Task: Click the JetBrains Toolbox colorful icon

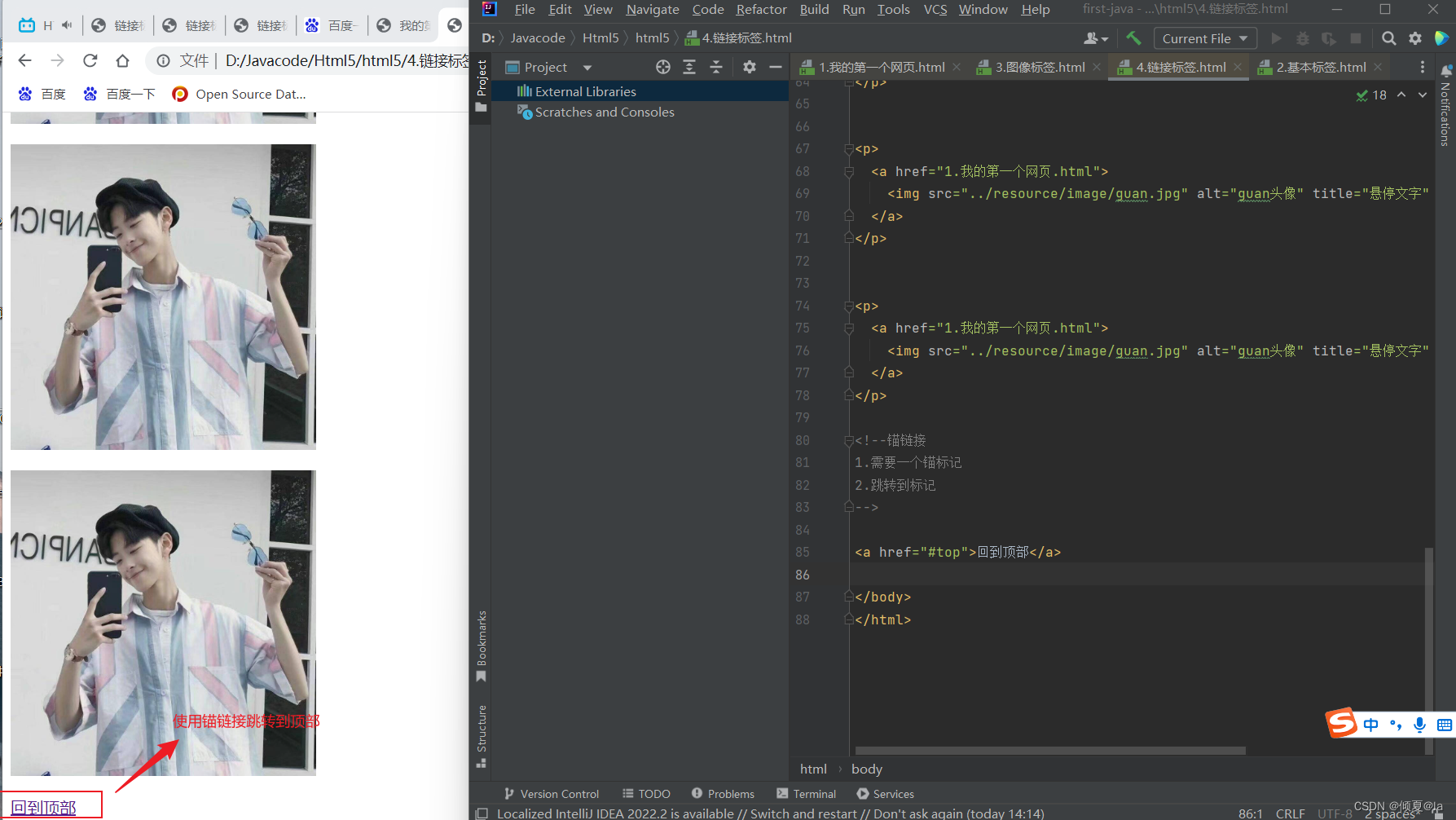Action: [x=1441, y=38]
